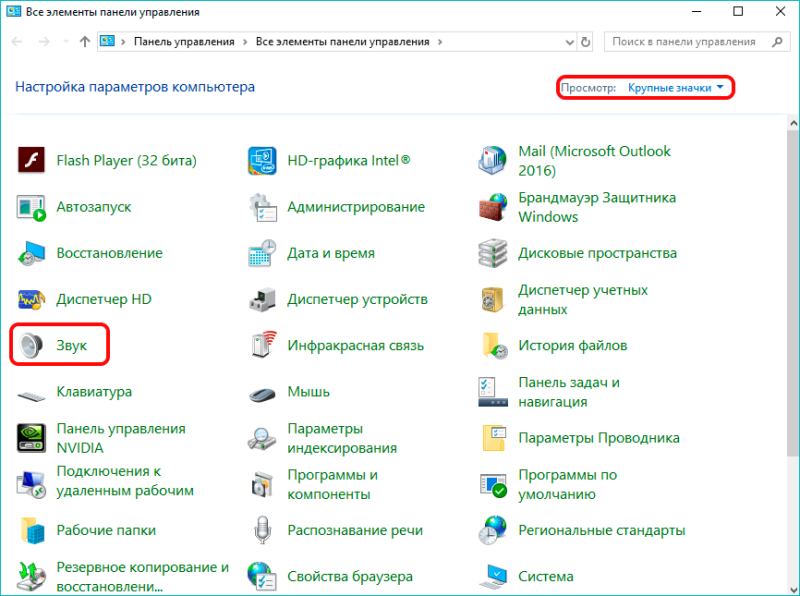800x596 pixels.
Task: Open the Звук link
Action: coord(71,345)
